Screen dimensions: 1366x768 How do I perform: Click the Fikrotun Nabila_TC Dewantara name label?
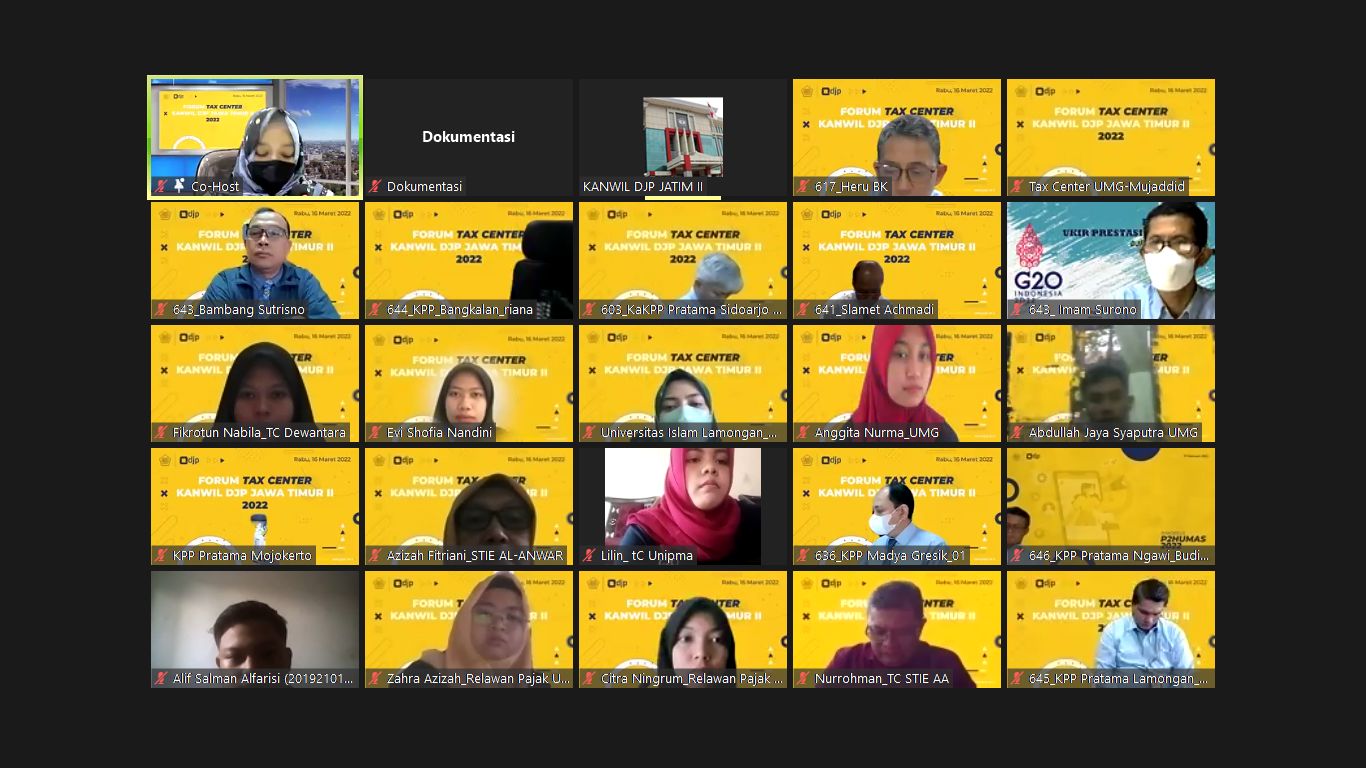coord(259,432)
